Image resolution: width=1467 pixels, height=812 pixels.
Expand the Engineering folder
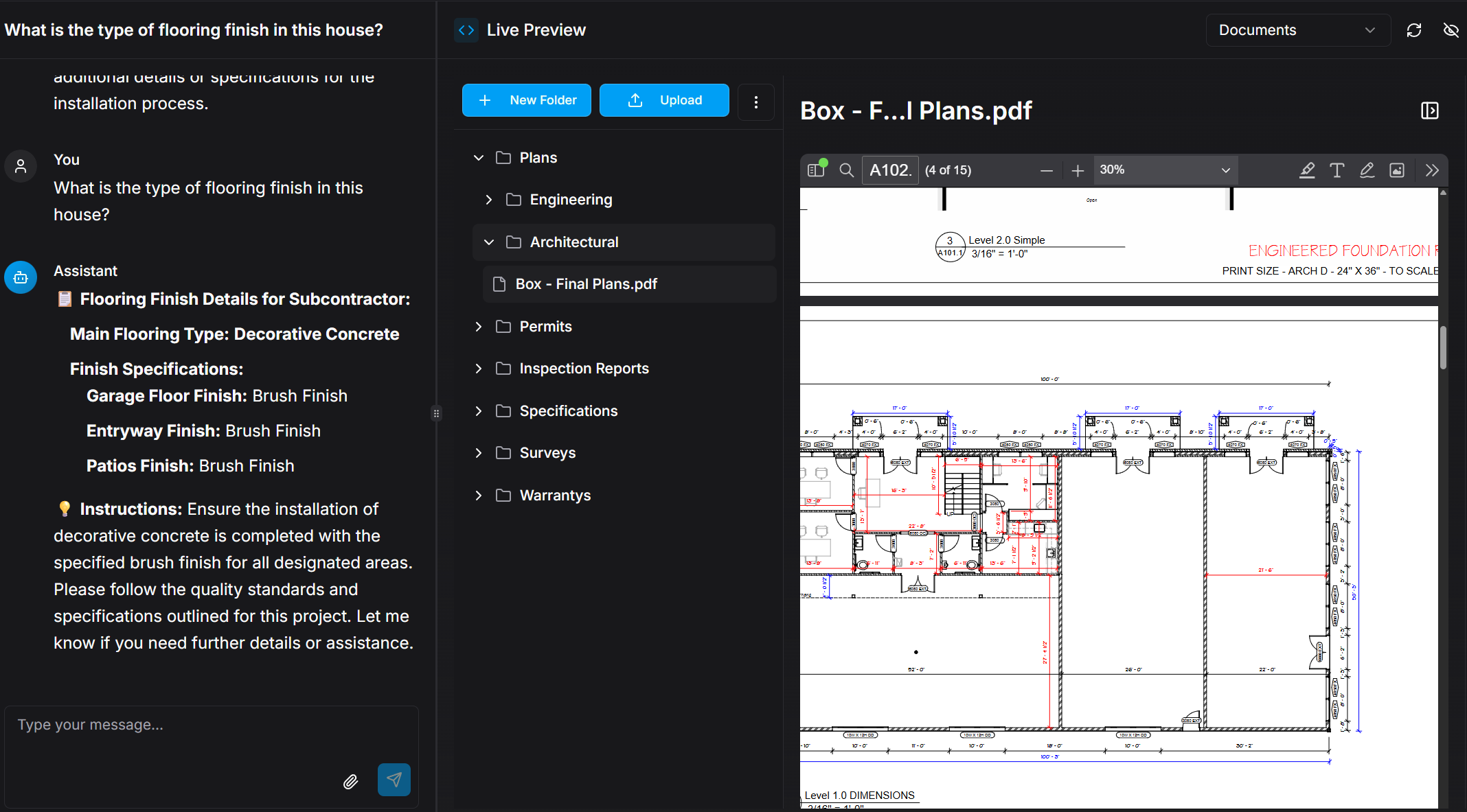(x=489, y=200)
